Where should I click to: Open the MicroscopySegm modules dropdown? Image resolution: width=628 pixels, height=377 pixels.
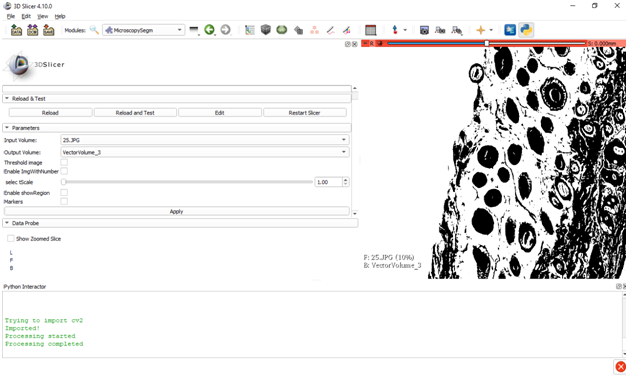pyautogui.click(x=143, y=30)
